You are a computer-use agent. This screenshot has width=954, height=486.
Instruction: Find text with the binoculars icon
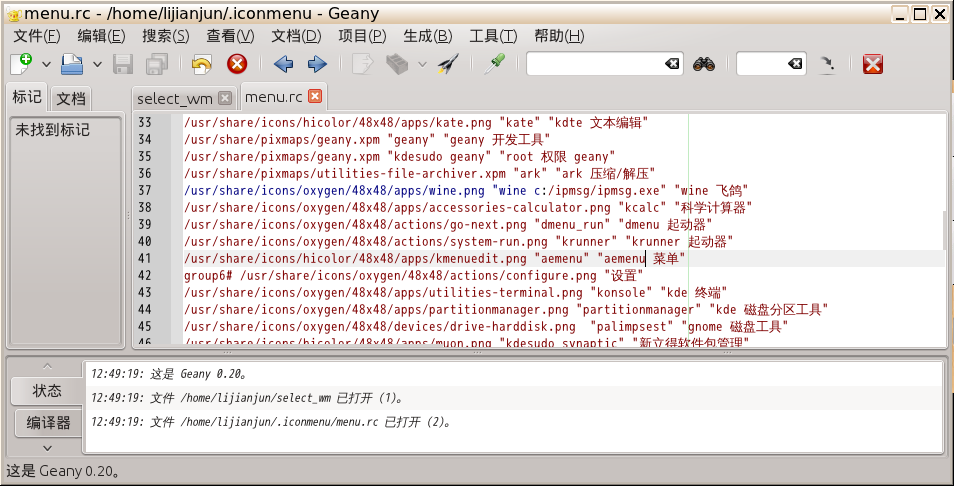704,64
